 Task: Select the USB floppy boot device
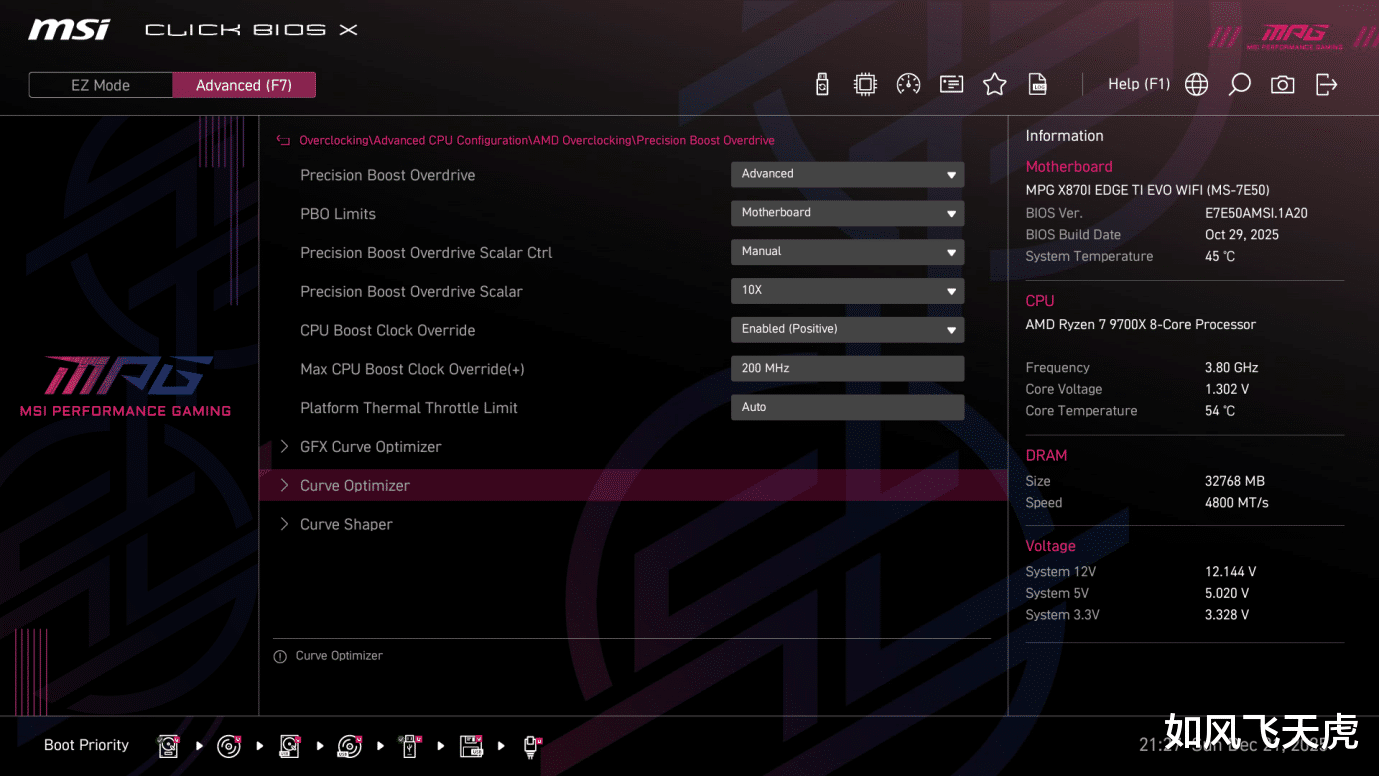[x=471, y=746]
